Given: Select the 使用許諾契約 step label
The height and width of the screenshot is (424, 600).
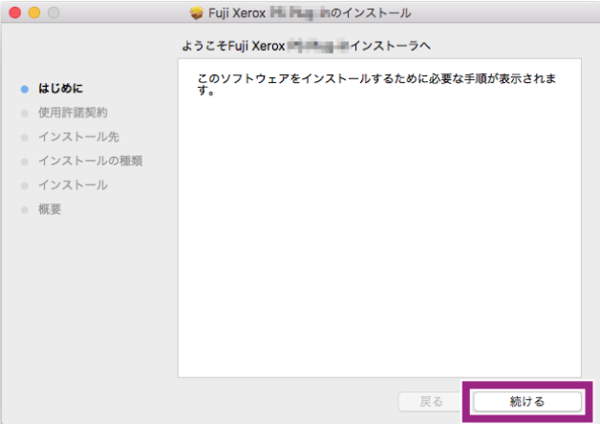Looking at the screenshot, I should point(72,113).
